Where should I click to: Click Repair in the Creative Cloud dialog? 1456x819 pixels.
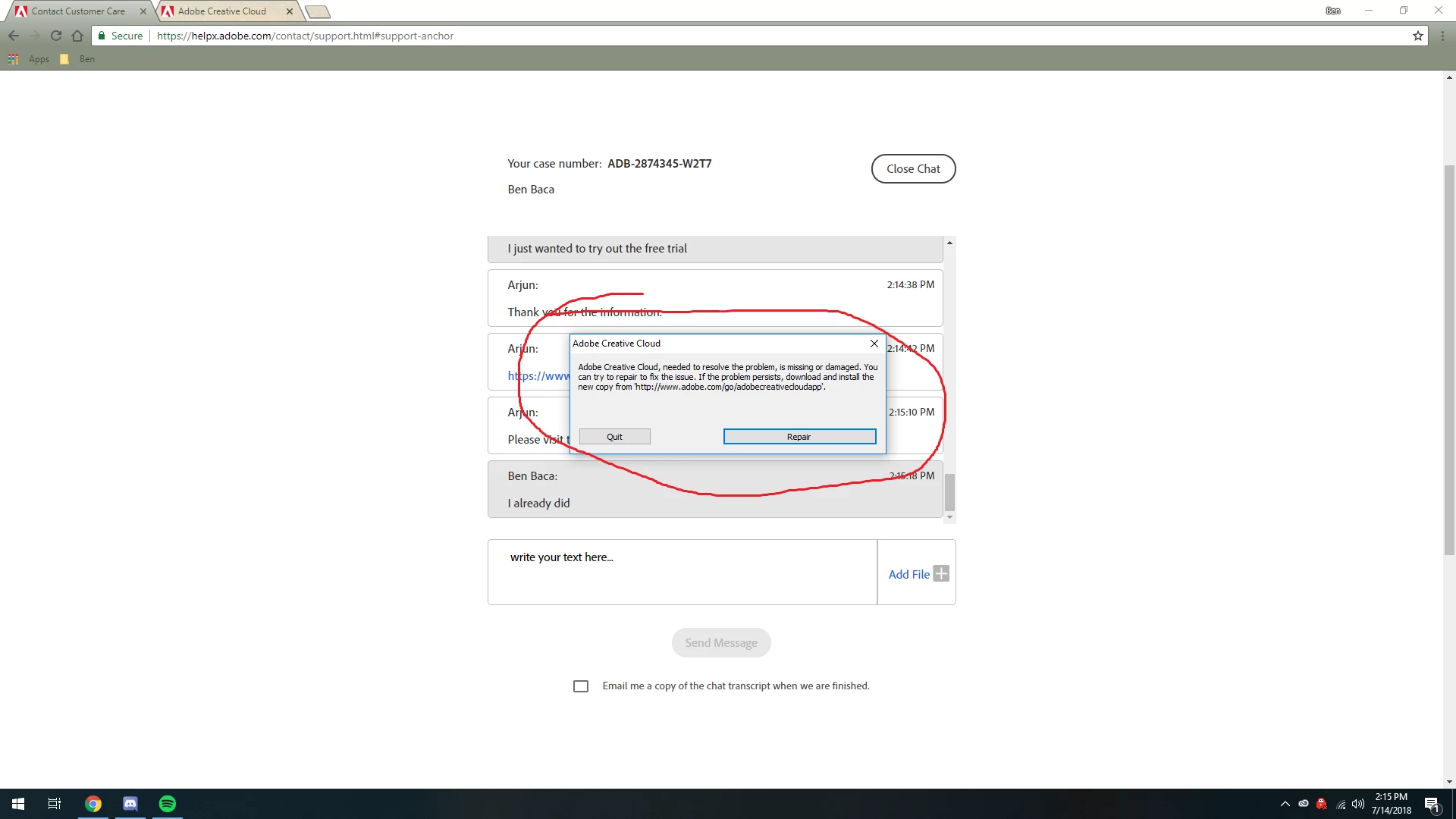(x=799, y=437)
